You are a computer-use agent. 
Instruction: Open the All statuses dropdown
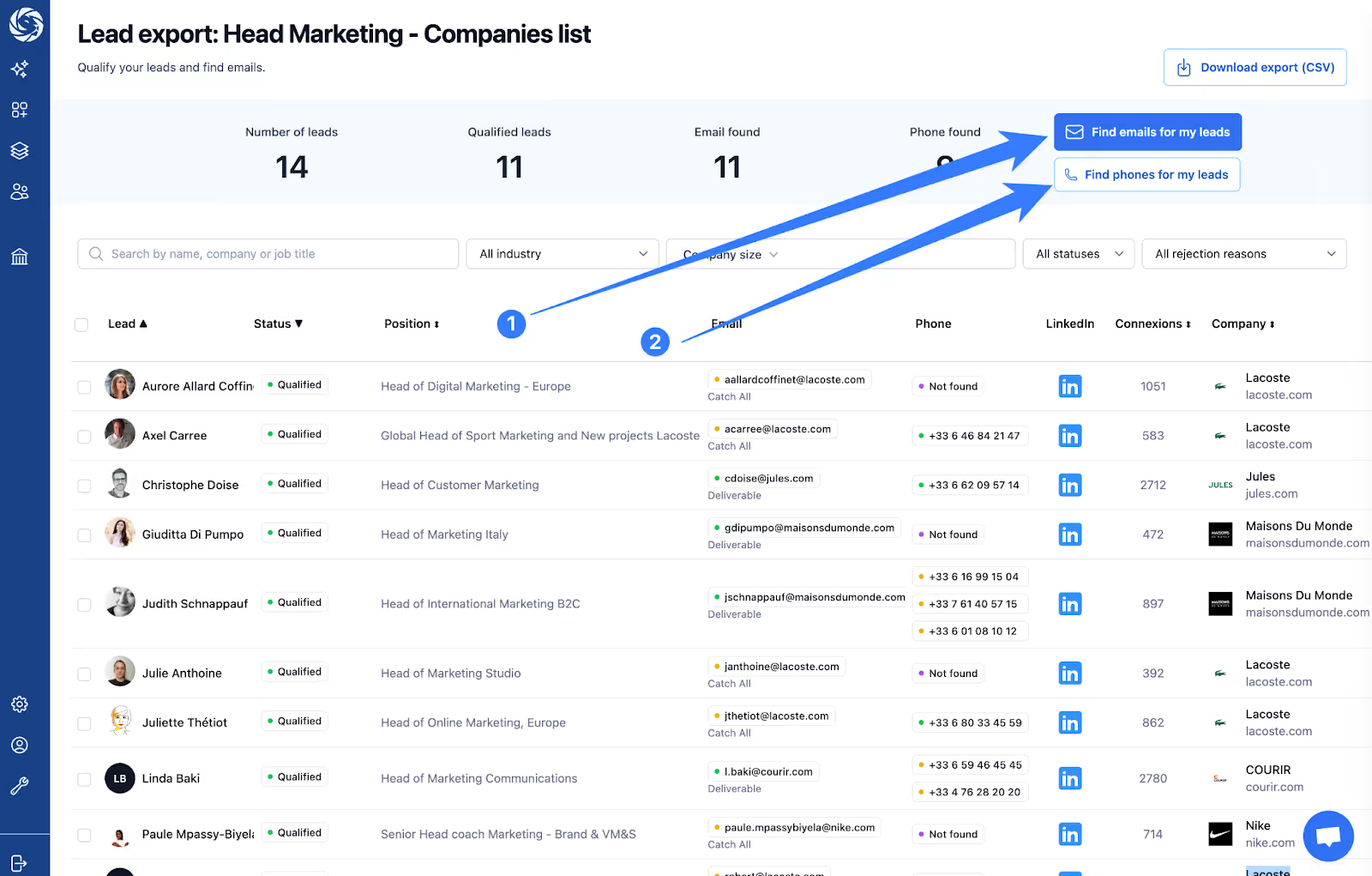[x=1079, y=254]
